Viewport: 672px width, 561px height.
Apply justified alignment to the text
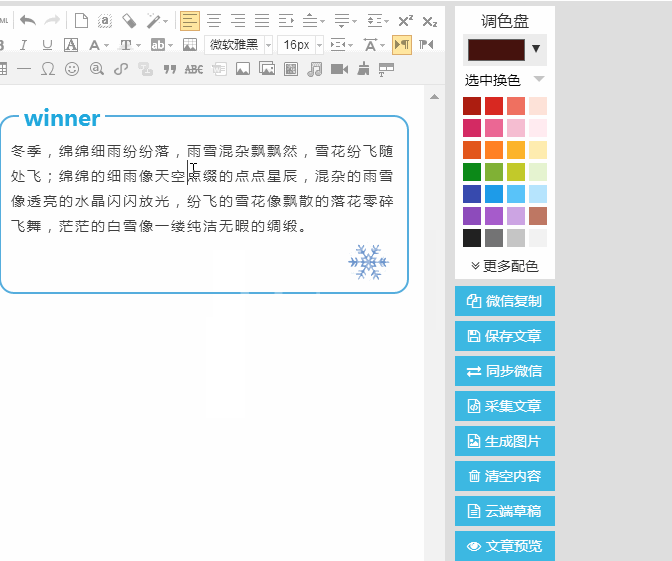tap(262, 21)
